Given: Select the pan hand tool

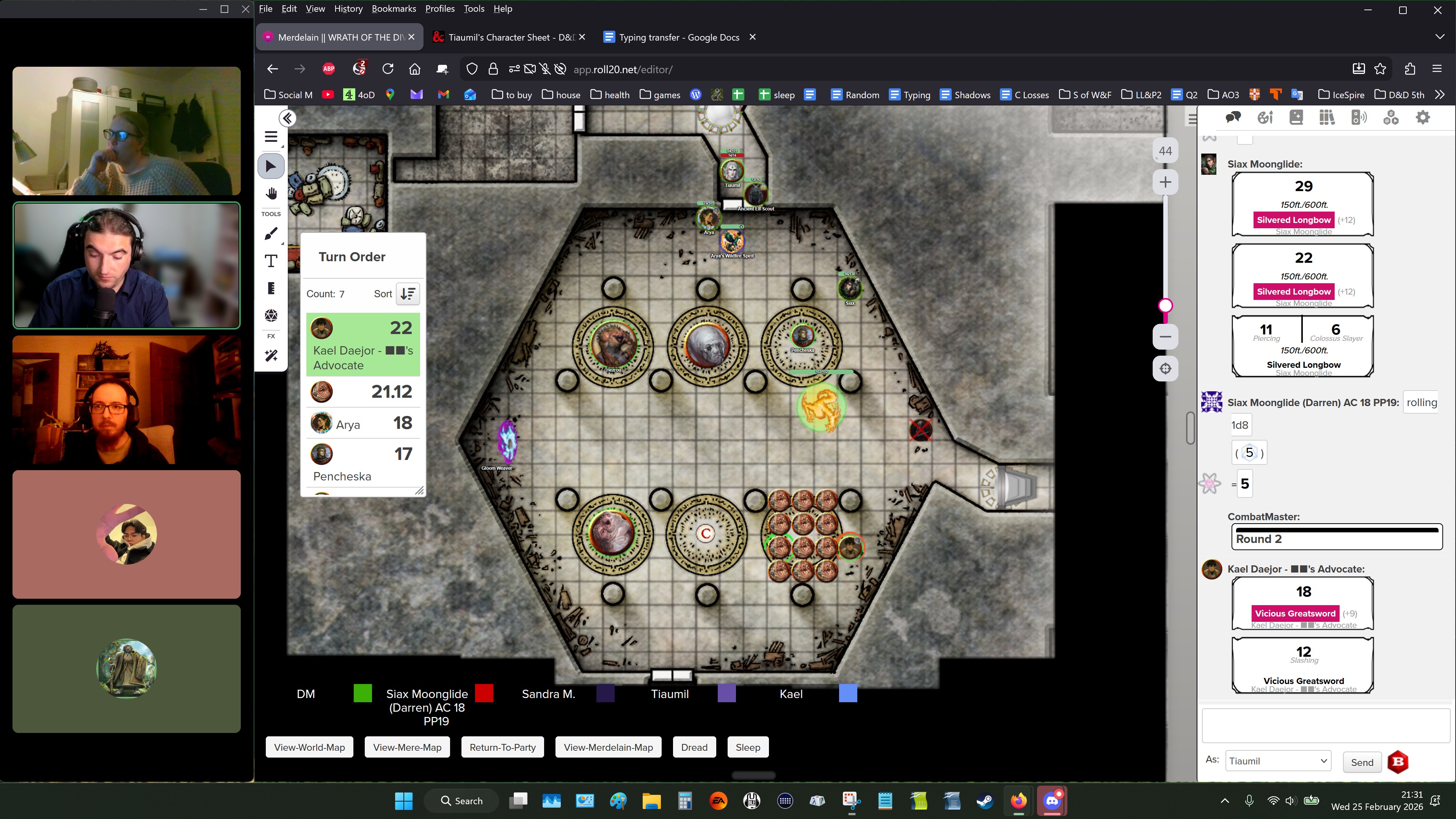Looking at the screenshot, I should pyautogui.click(x=271, y=194).
